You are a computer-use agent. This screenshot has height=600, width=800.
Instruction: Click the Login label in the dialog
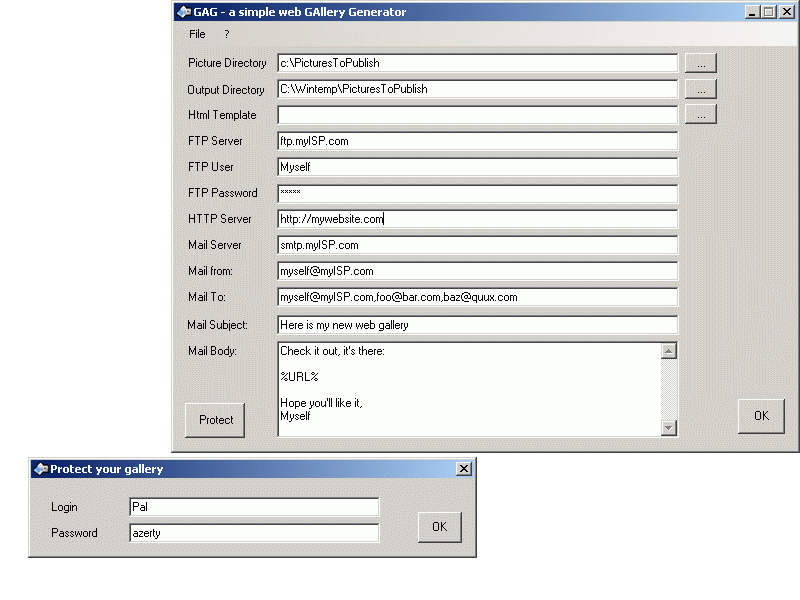[x=64, y=507]
